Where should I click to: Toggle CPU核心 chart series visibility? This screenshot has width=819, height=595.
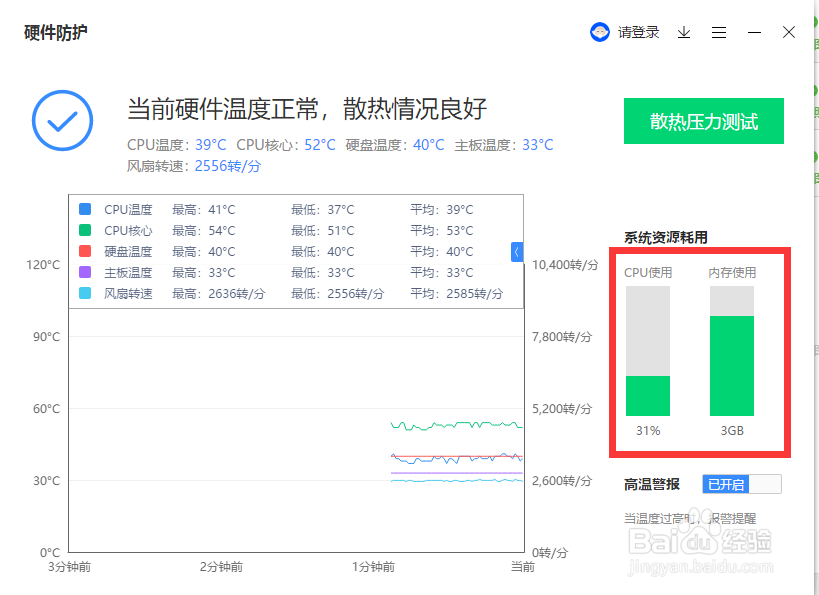84,230
